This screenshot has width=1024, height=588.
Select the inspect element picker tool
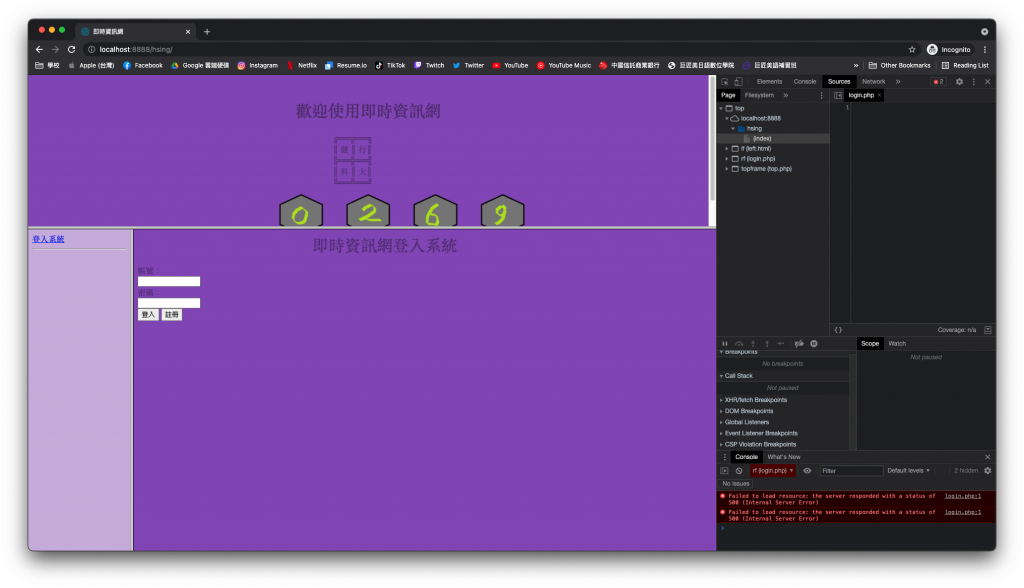click(x=725, y=82)
